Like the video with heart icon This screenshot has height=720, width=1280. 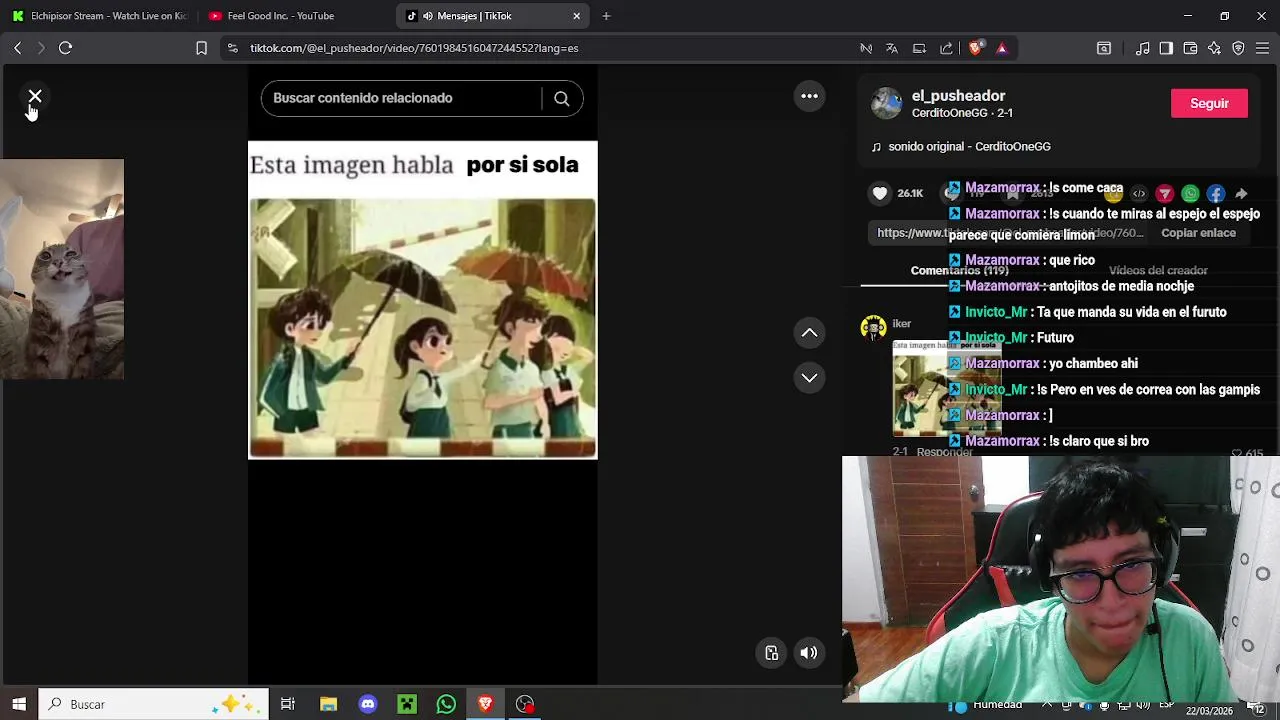(880, 193)
